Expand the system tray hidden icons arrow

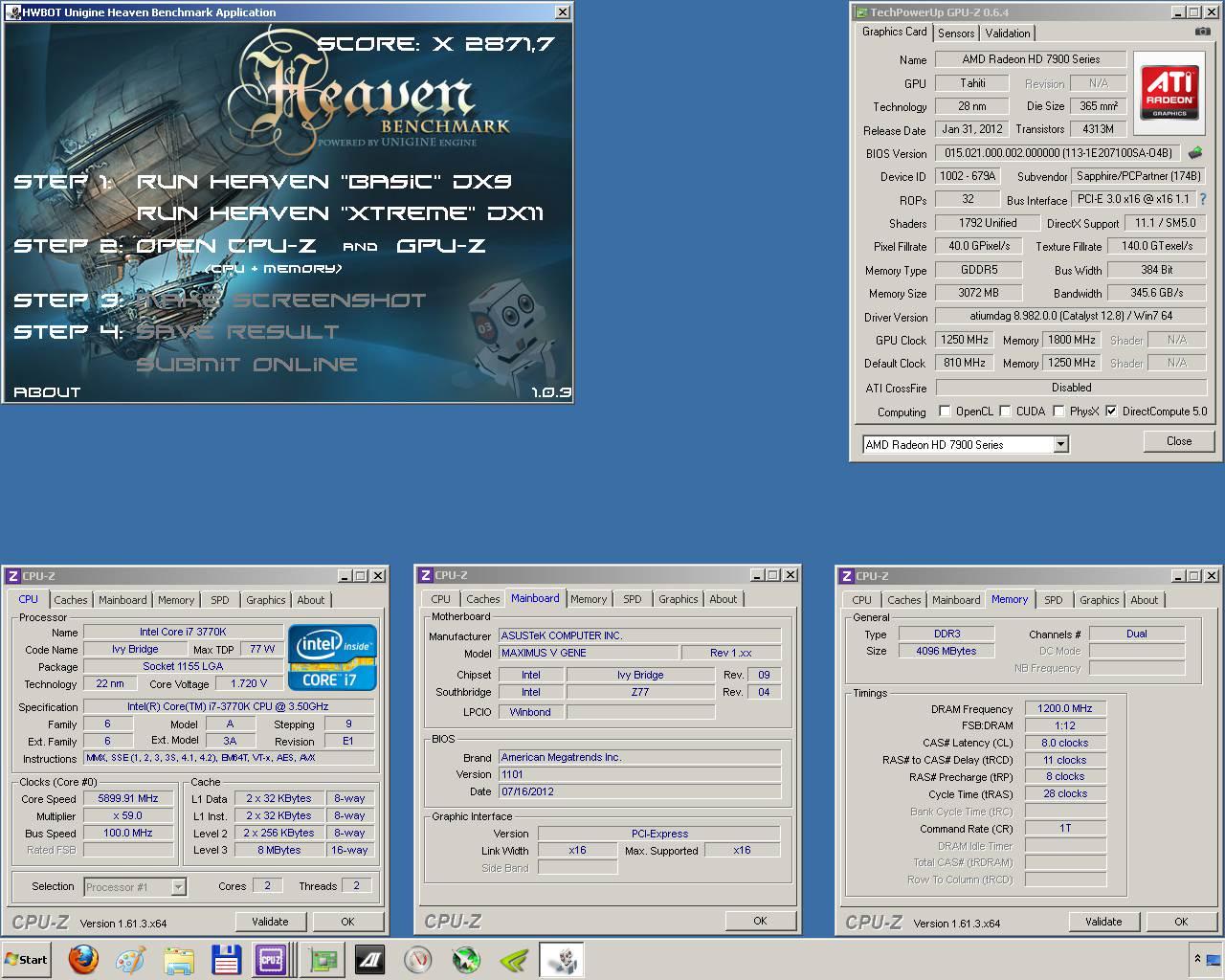tap(1197, 958)
